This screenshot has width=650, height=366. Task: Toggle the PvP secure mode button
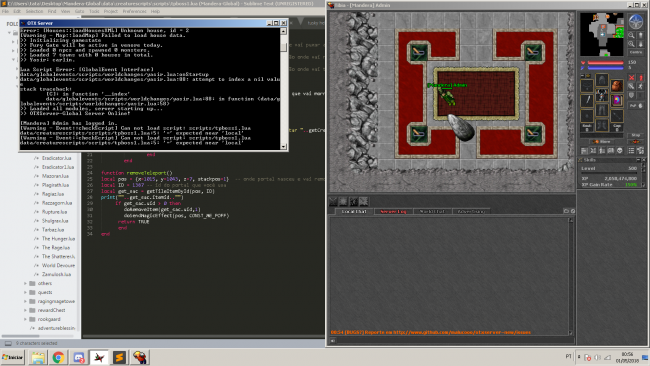click(x=636, y=106)
